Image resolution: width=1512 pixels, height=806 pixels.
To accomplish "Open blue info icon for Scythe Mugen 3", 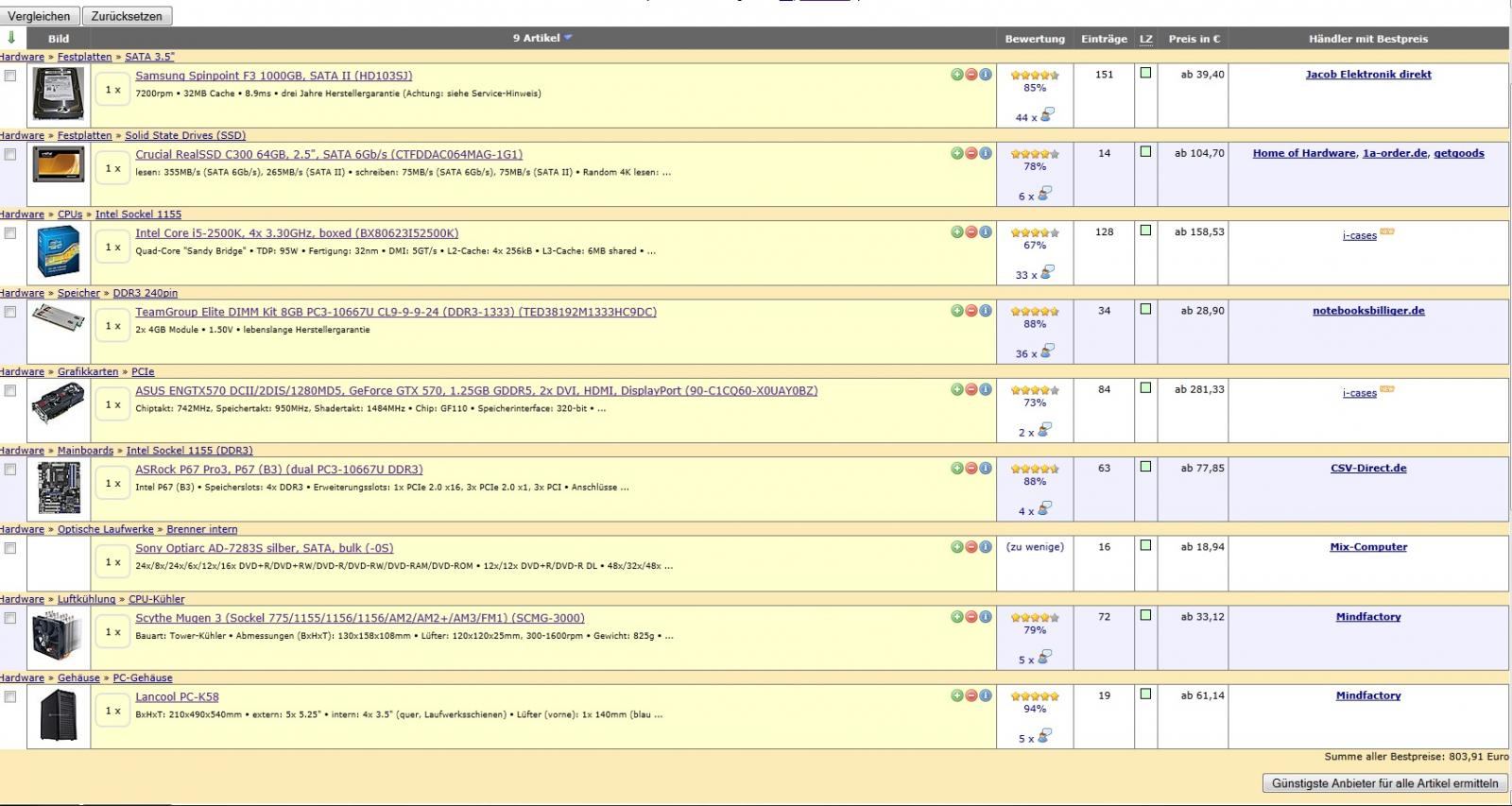I will (x=986, y=617).
